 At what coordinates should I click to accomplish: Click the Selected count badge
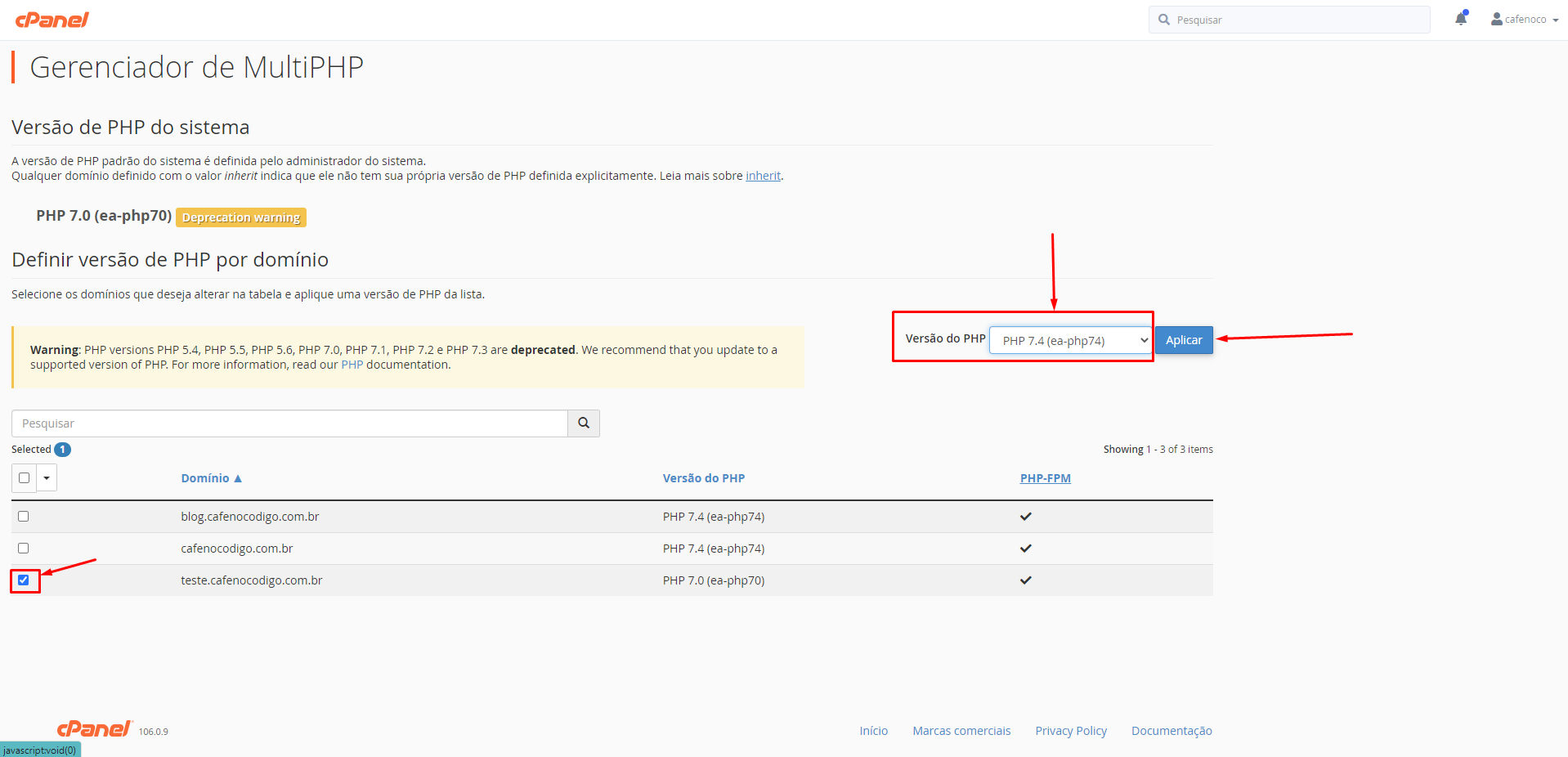coord(62,450)
